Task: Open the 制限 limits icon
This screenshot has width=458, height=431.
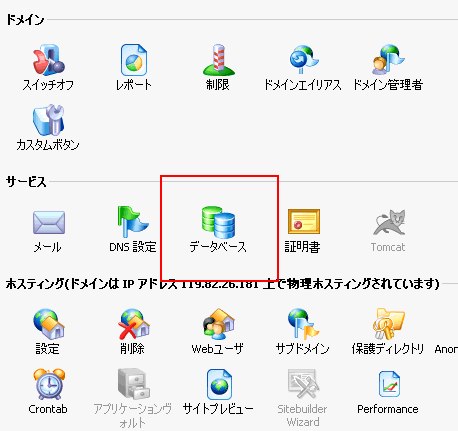Action: 219,60
